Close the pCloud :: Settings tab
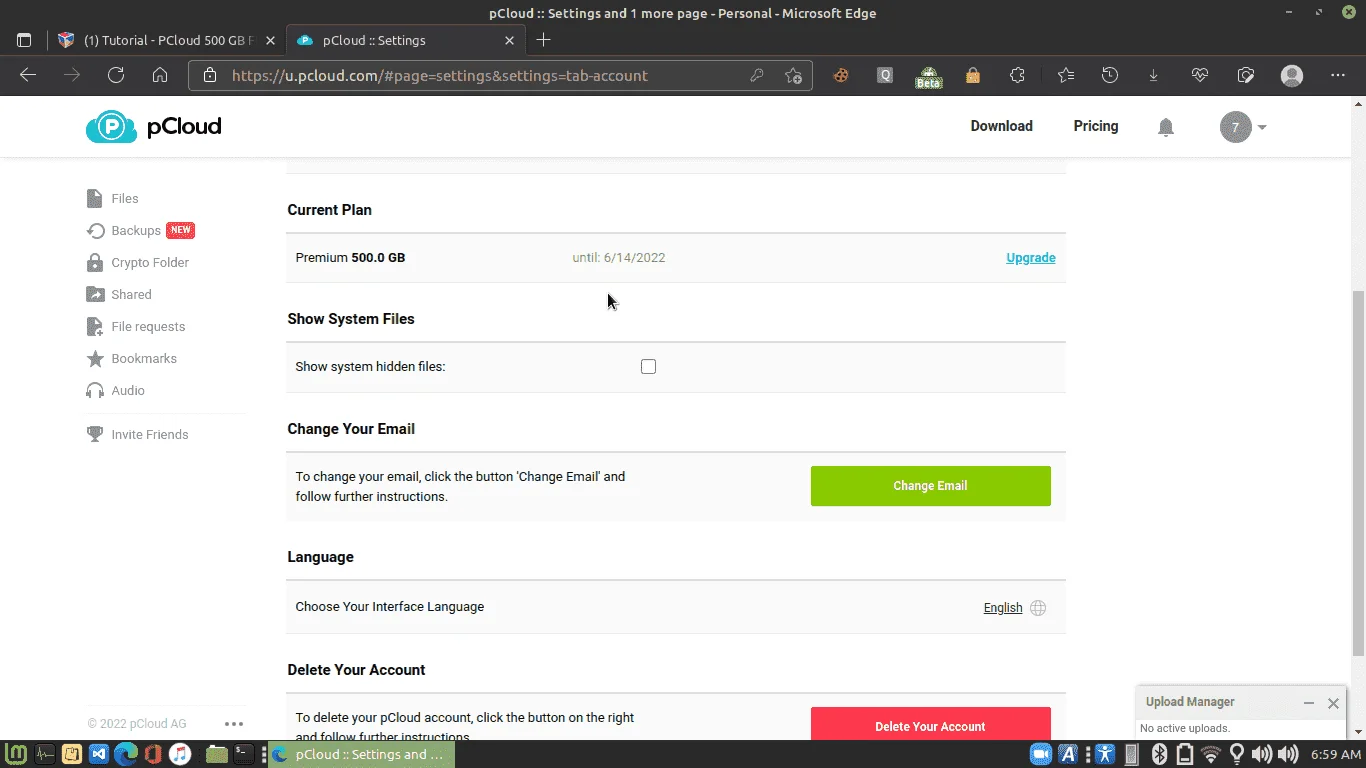Image resolution: width=1366 pixels, height=768 pixels. point(510,40)
